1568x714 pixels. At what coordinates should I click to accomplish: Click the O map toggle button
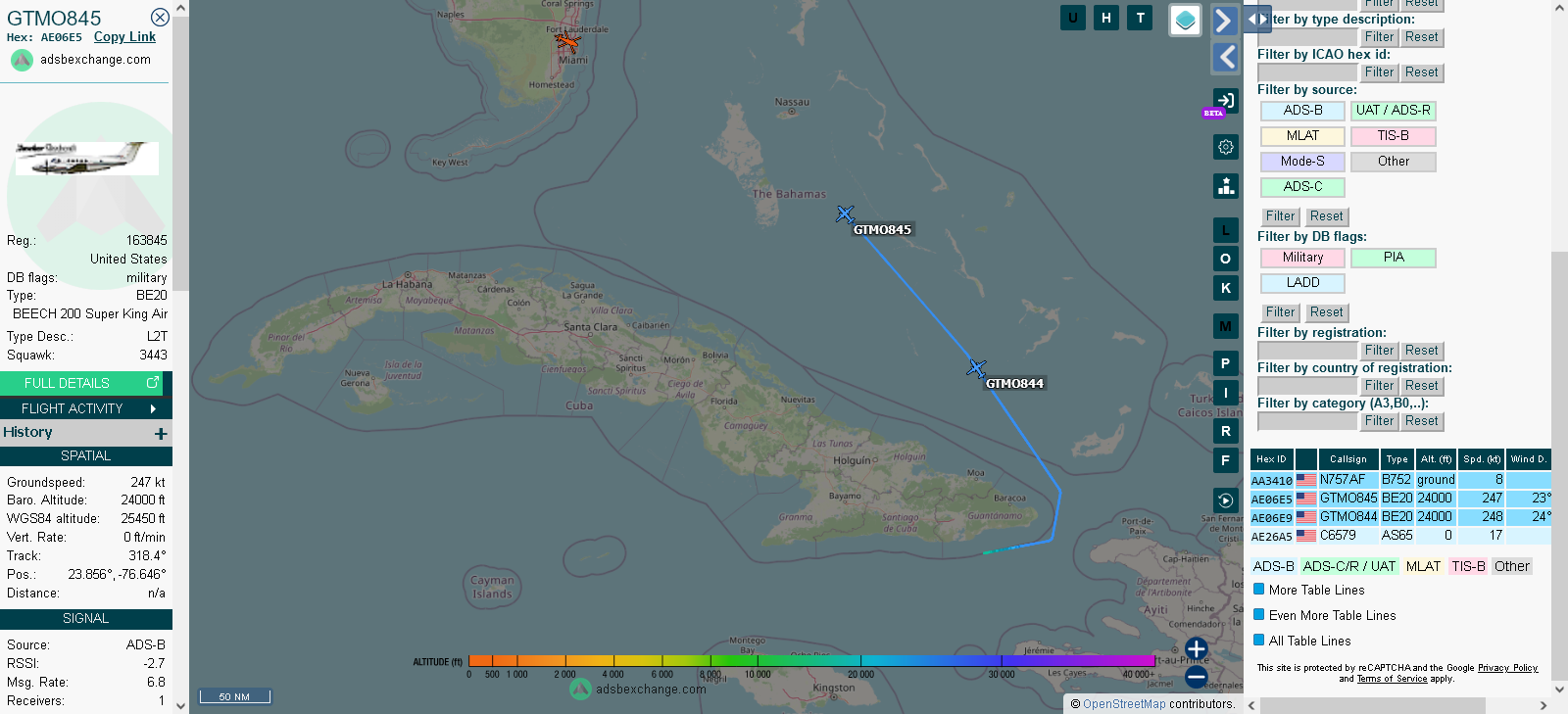click(x=1225, y=259)
